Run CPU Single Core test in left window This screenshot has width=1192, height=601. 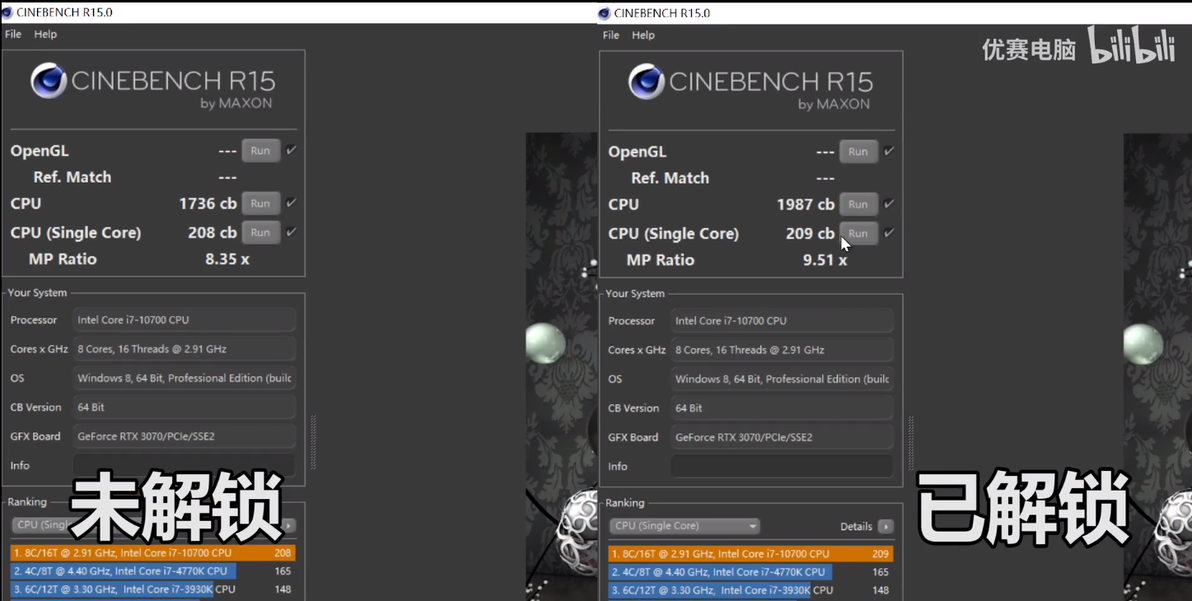click(261, 232)
